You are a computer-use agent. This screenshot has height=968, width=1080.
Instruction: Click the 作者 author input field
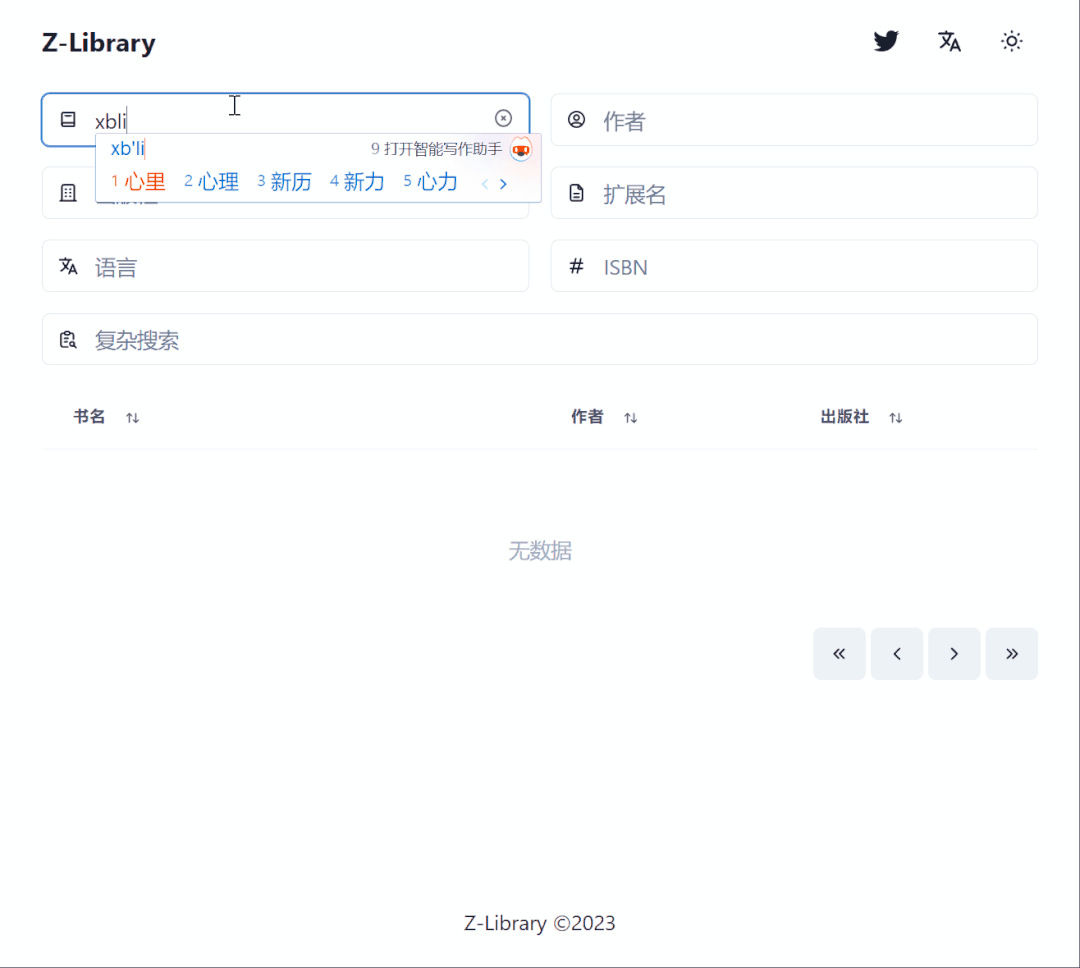pyautogui.click(x=794, y=120)
